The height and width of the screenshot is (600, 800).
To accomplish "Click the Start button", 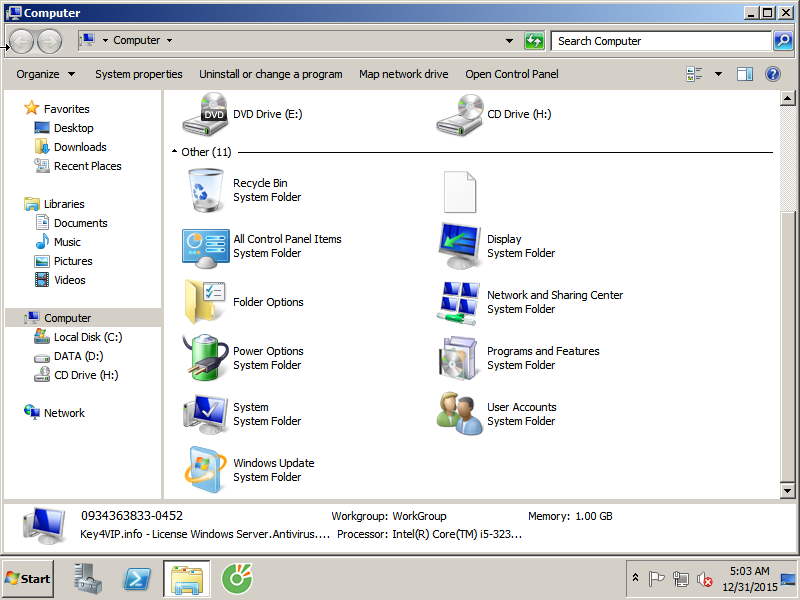I will click(x=28, y=579).
